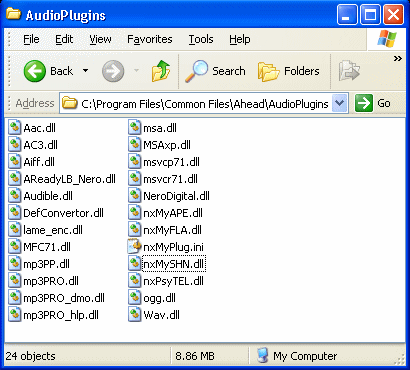Click the Forward arrow button
Screen dimensions: 410x370
(113, 71)
